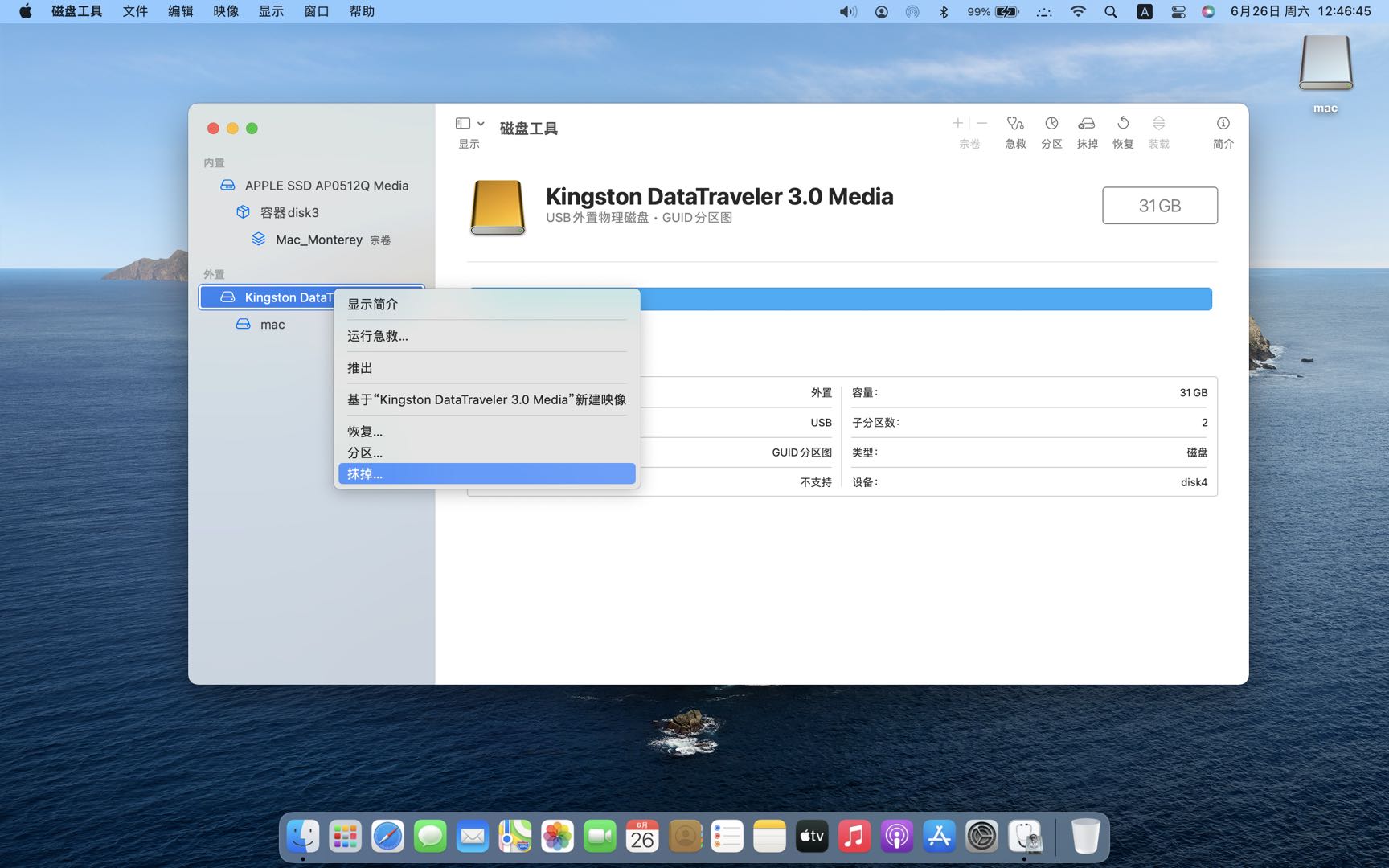Viewport: 1389px width, 868px height.
Task: Open Calendar in the Dock
Action: 642,837
